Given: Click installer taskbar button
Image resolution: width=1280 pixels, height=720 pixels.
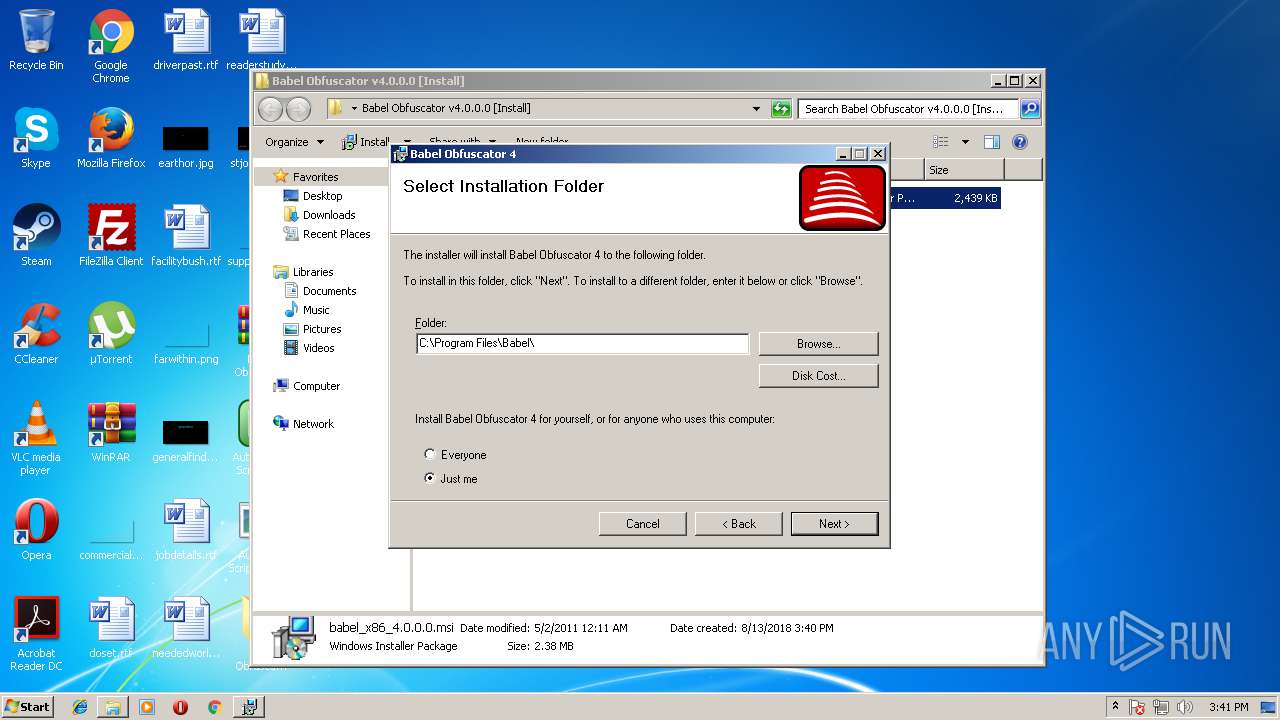Looking at the screenshot, I should [249, 707].
